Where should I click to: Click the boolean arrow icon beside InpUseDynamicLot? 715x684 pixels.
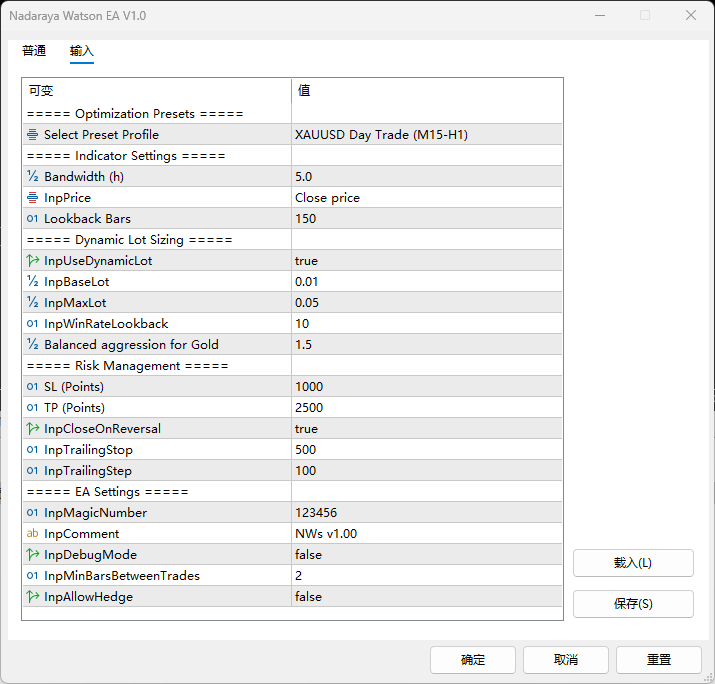pyautogui.click(x=33, y=261)
